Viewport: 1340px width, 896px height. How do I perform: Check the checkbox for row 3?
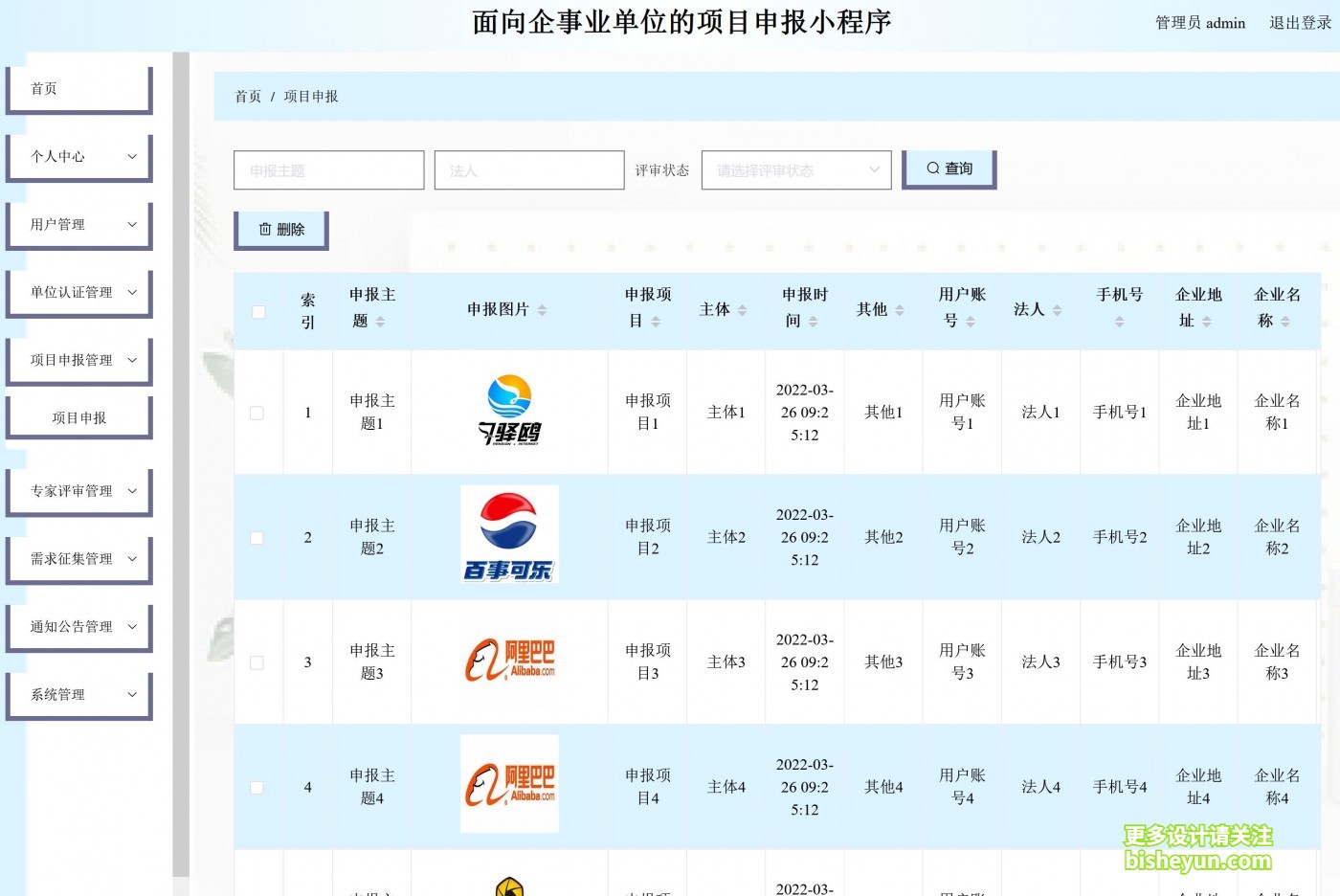coord(257,661)
